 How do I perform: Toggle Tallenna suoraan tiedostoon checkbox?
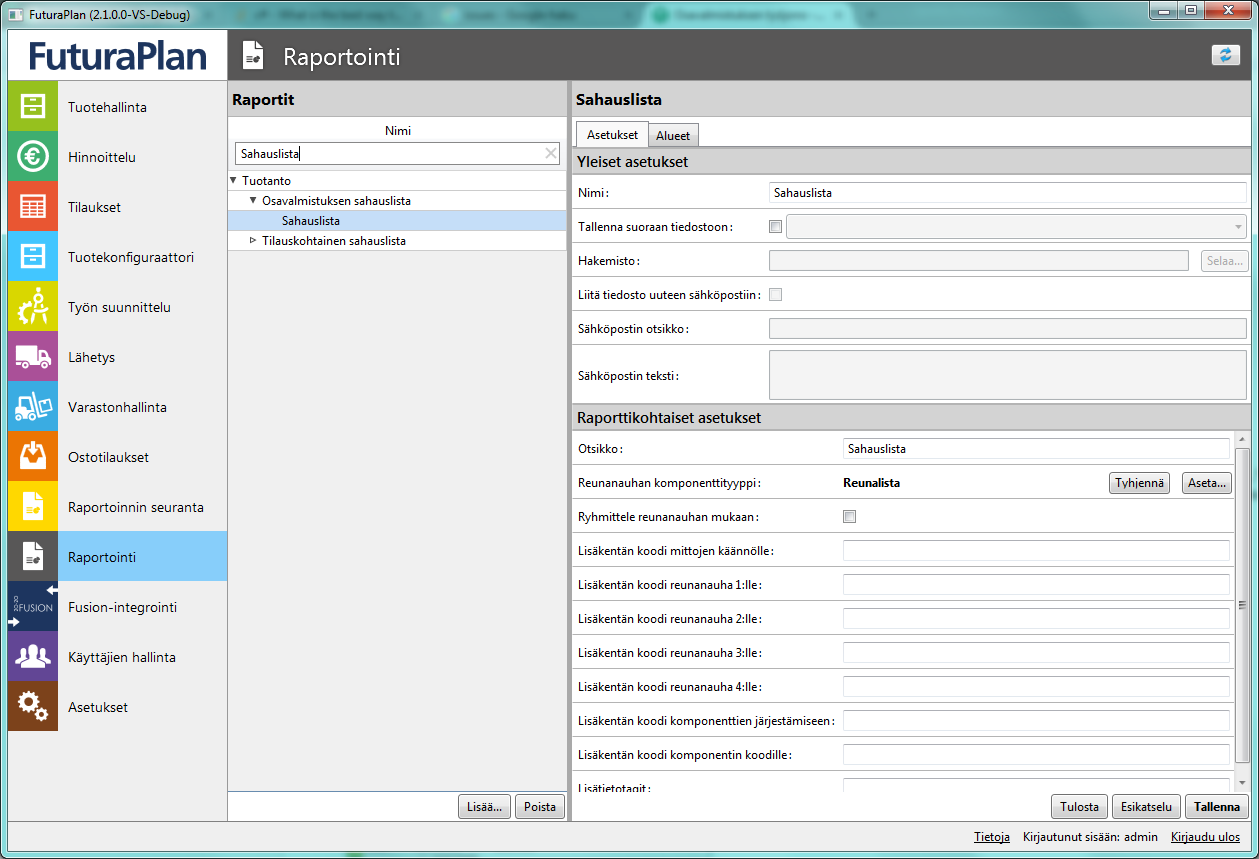tap(775, 226)
